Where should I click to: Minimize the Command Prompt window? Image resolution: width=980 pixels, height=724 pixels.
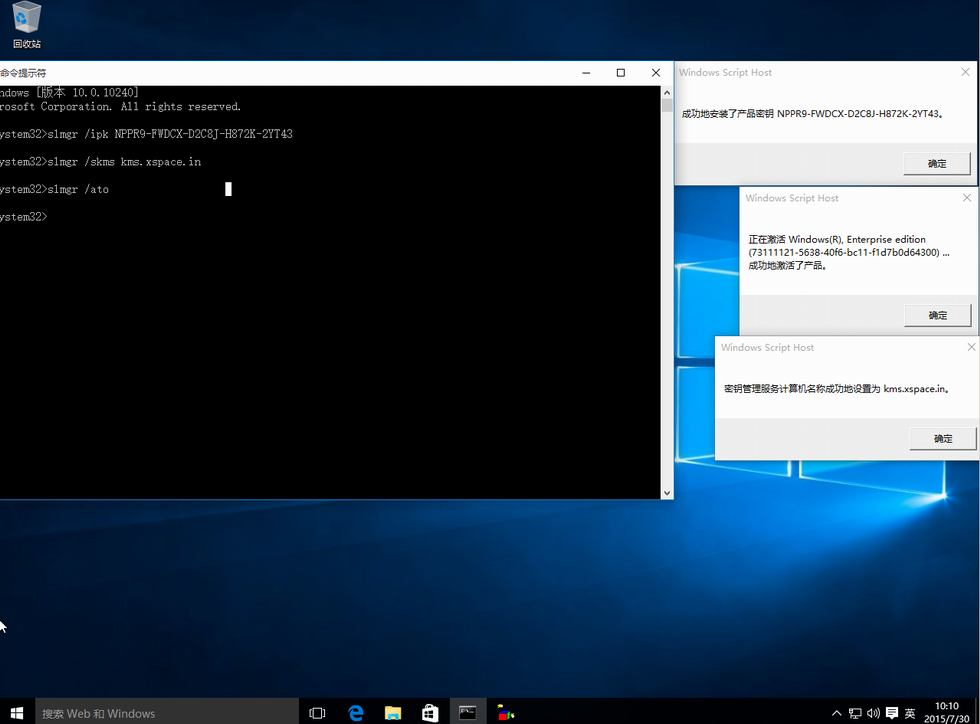[x=586, y=73]
